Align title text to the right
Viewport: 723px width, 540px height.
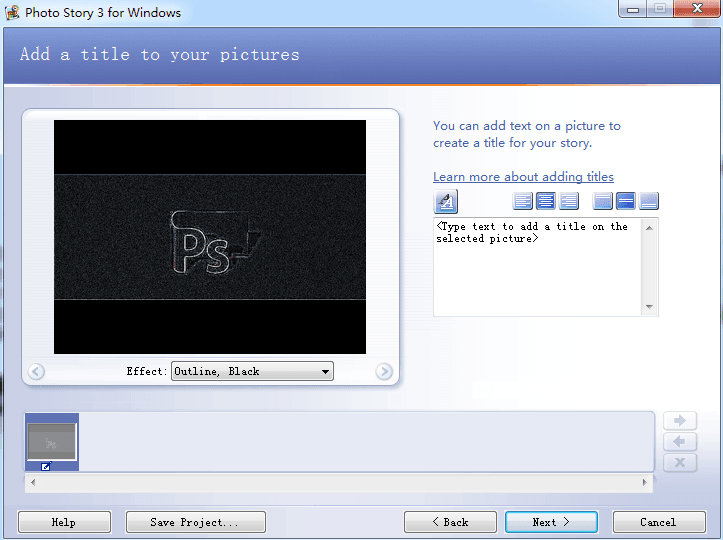pyautogui.click(x=569, y=201)
